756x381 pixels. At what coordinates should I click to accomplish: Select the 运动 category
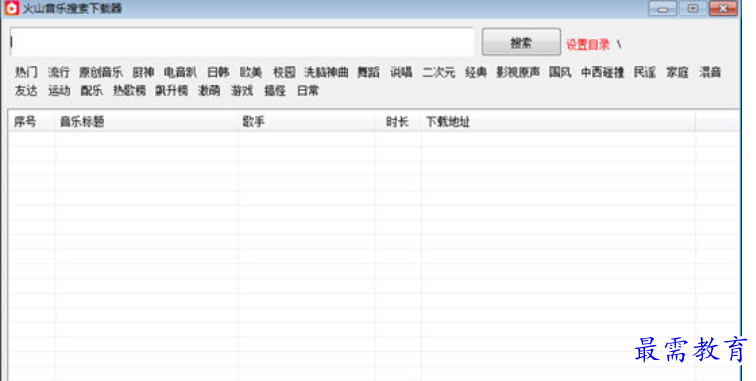59,91
